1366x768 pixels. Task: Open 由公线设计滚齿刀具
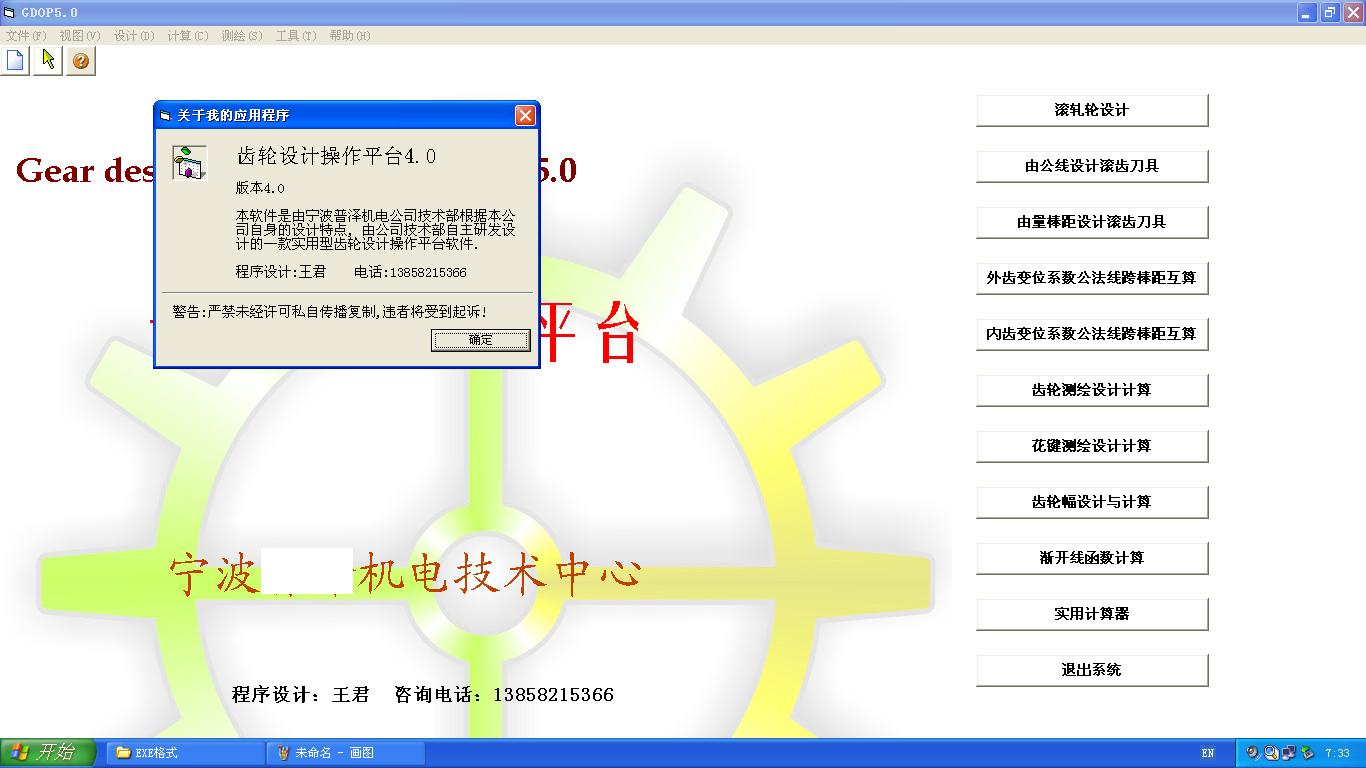(x=1092, y=166)
